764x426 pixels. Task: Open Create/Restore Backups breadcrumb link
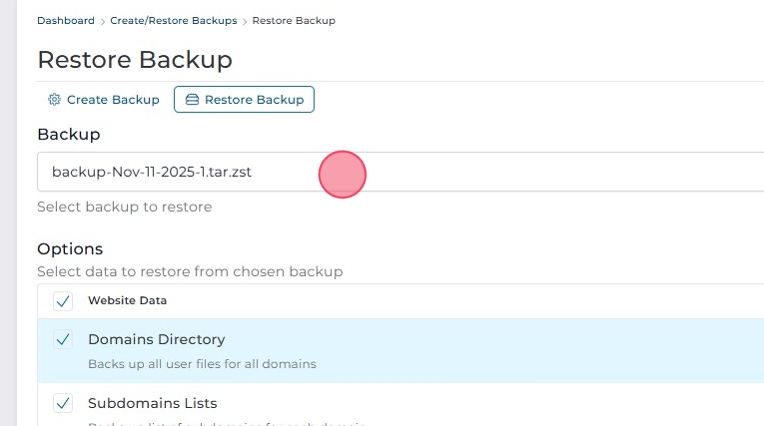[174, 21]
